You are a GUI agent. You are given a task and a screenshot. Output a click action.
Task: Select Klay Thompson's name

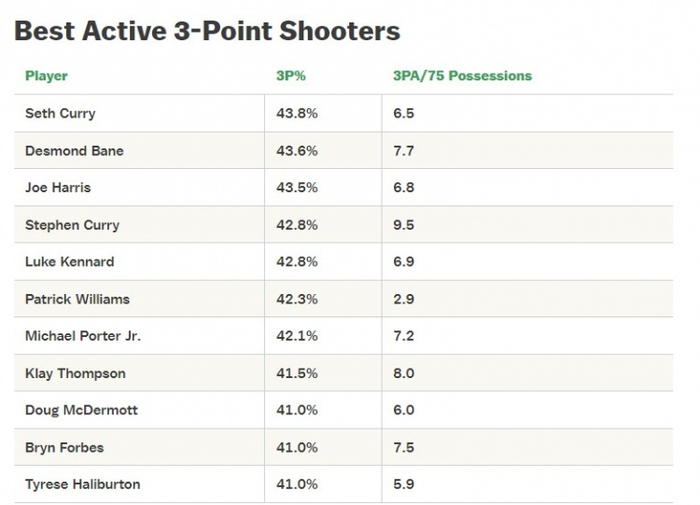tap(75, 373)
